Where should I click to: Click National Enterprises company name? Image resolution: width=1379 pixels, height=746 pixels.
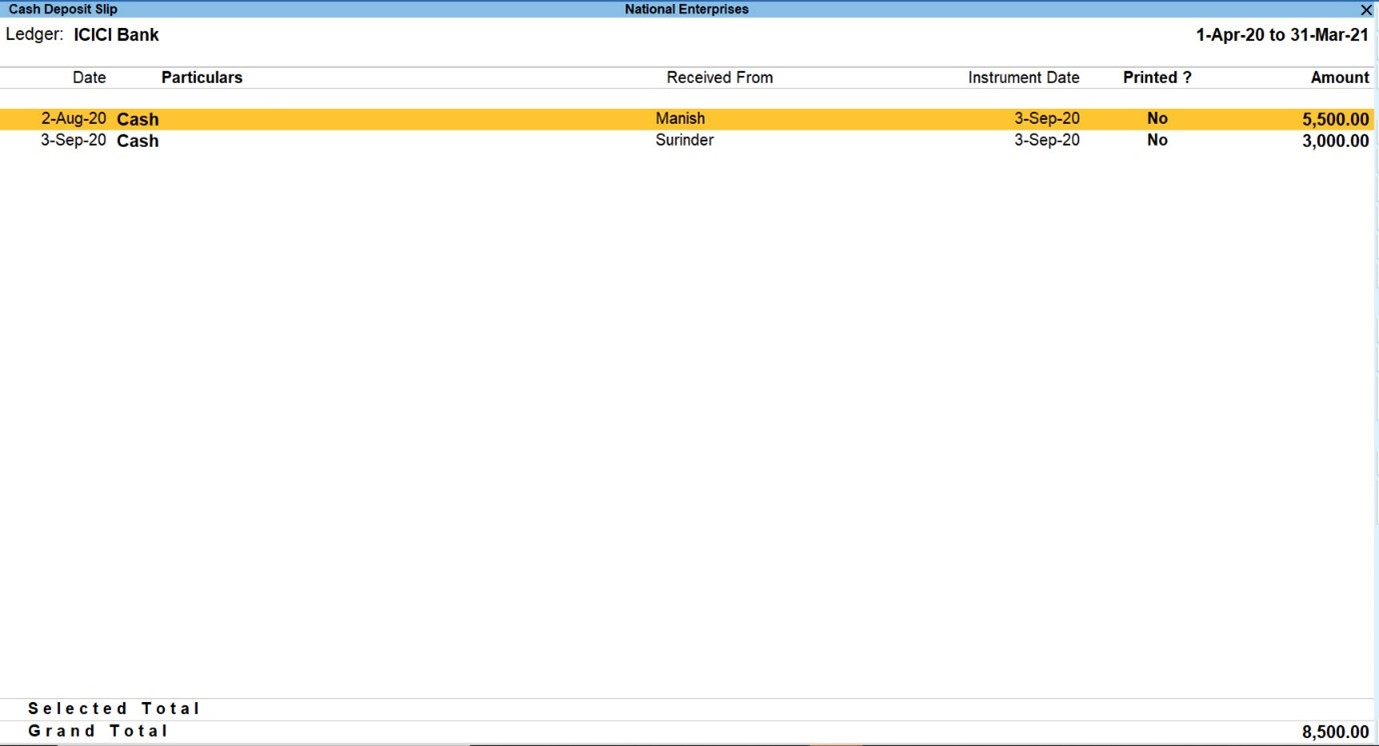pos(686,9)
